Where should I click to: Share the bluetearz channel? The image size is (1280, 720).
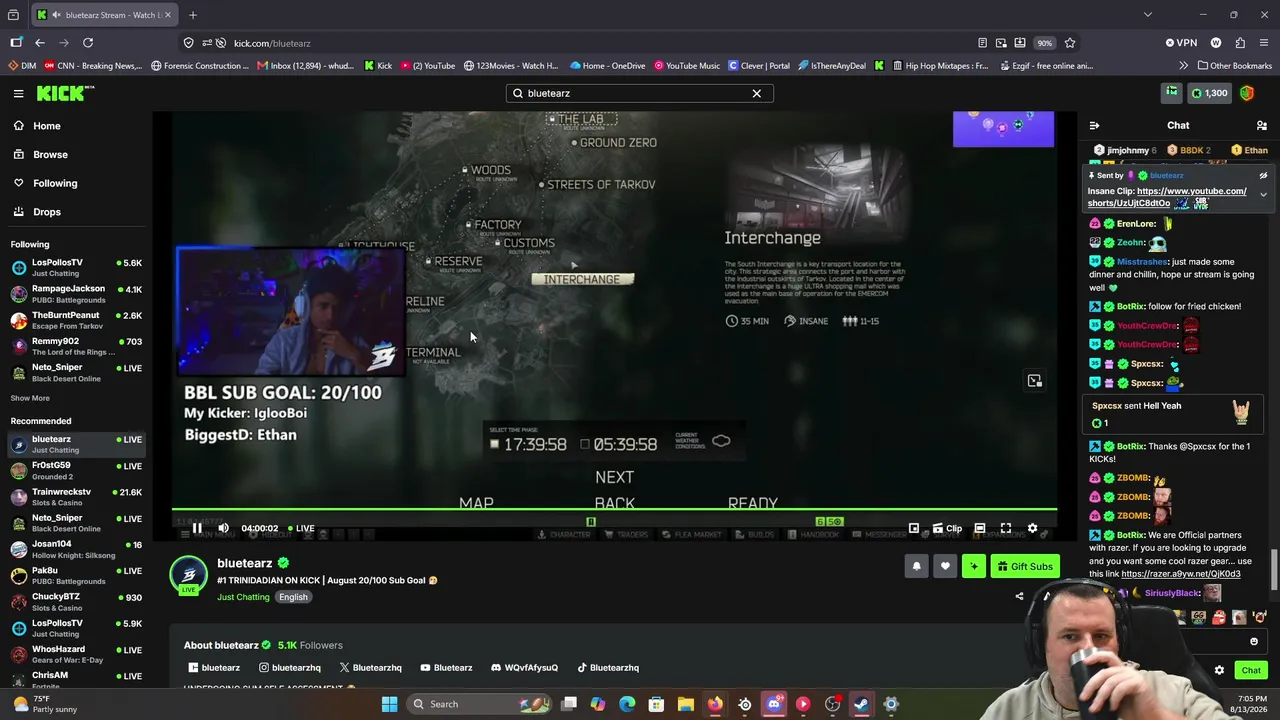[x=1019, y=597]
